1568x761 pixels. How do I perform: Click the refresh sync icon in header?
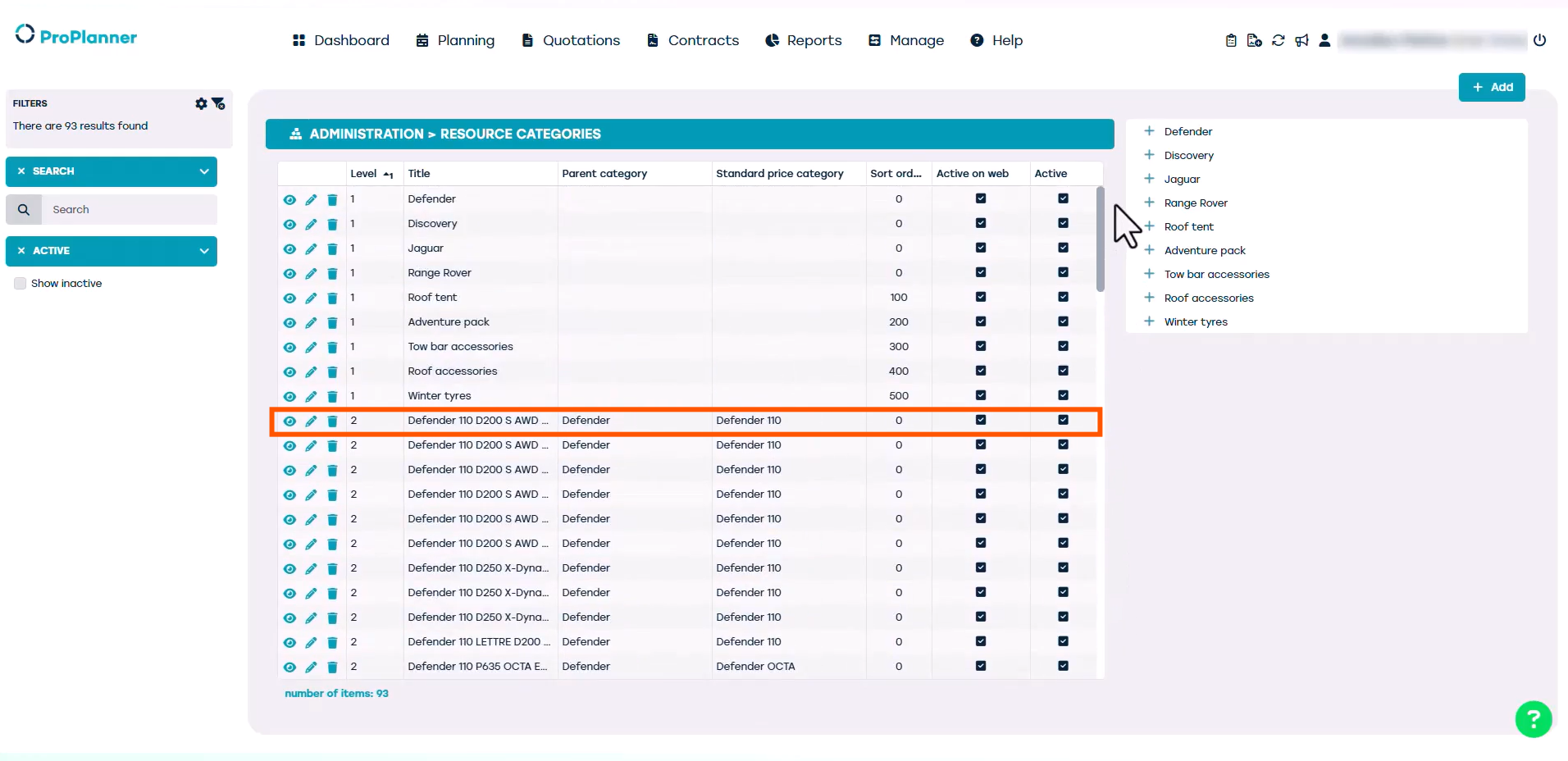tap(1279, 40)
